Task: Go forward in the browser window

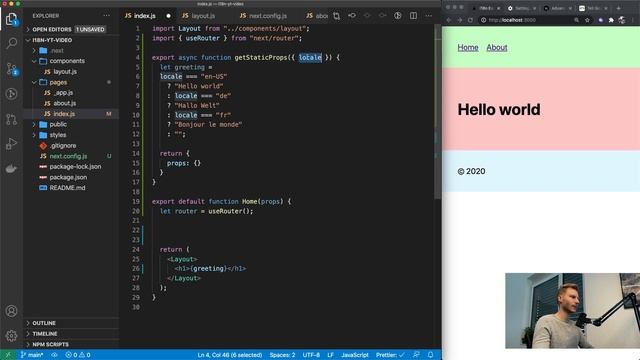Action: point(460,20)
